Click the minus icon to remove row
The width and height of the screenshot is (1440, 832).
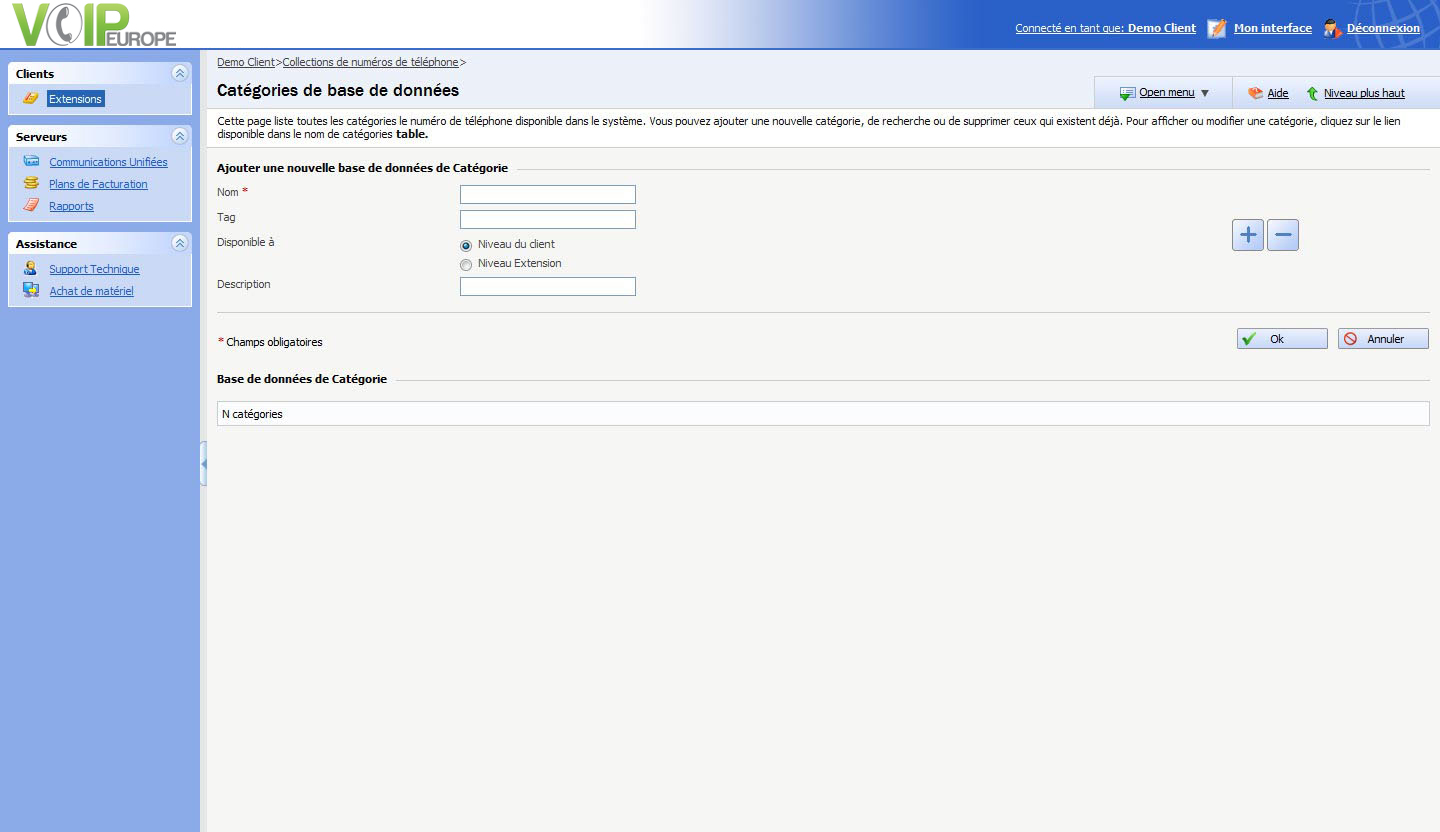point(1283,235)
